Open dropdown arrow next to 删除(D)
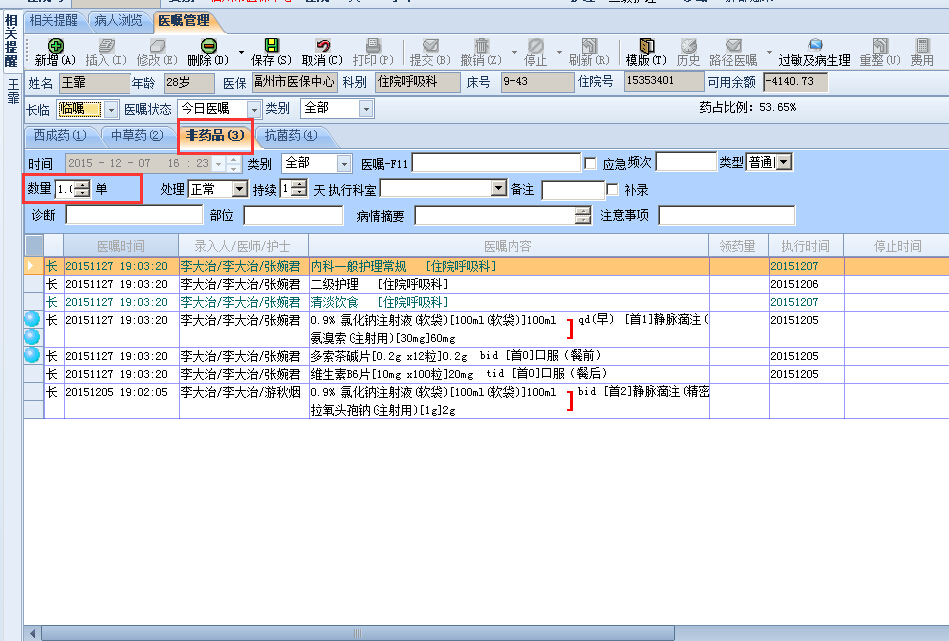The image size is (949, 641). (x=241, y=53)
